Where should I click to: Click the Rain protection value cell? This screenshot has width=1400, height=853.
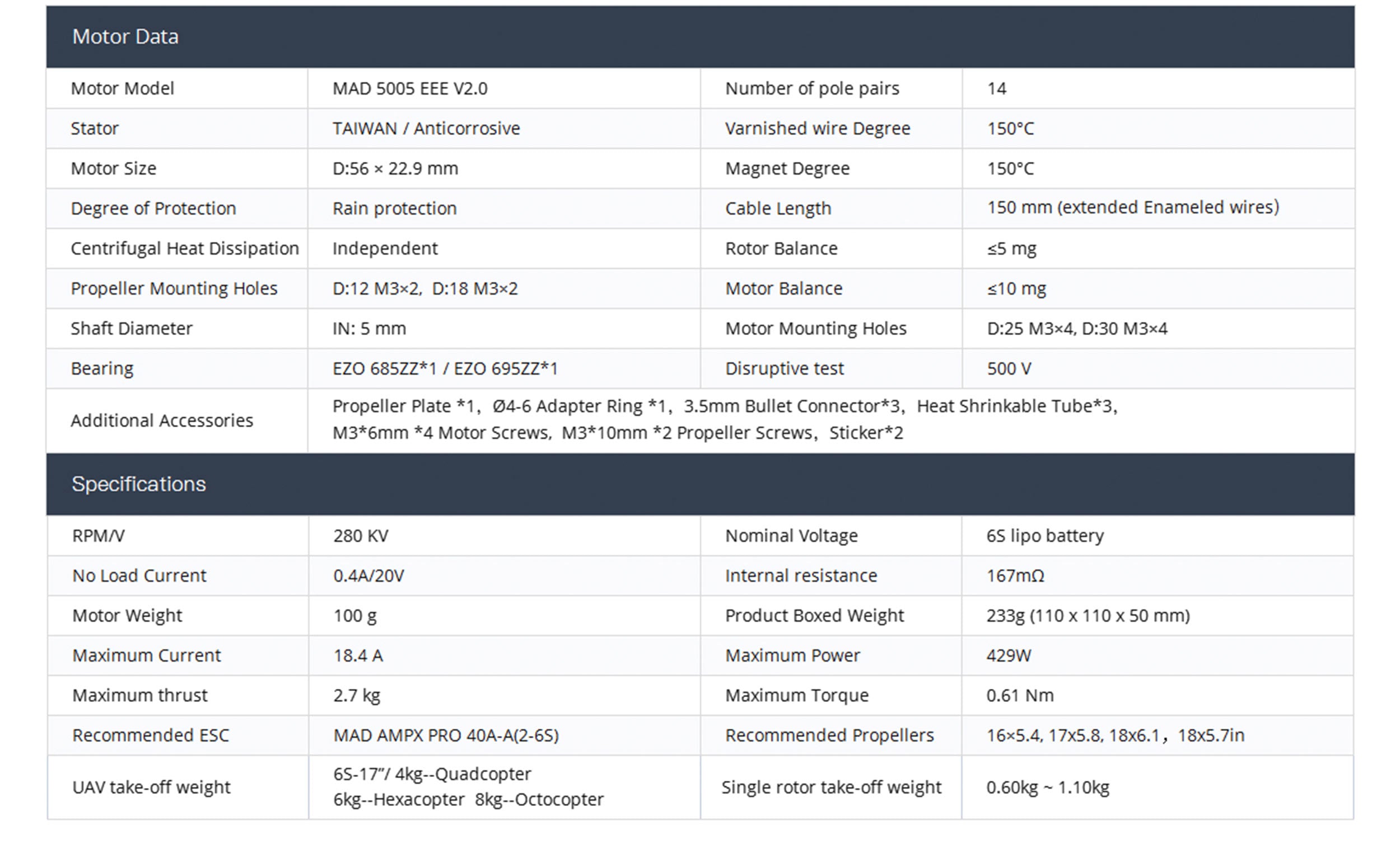[x=394, y=208]
